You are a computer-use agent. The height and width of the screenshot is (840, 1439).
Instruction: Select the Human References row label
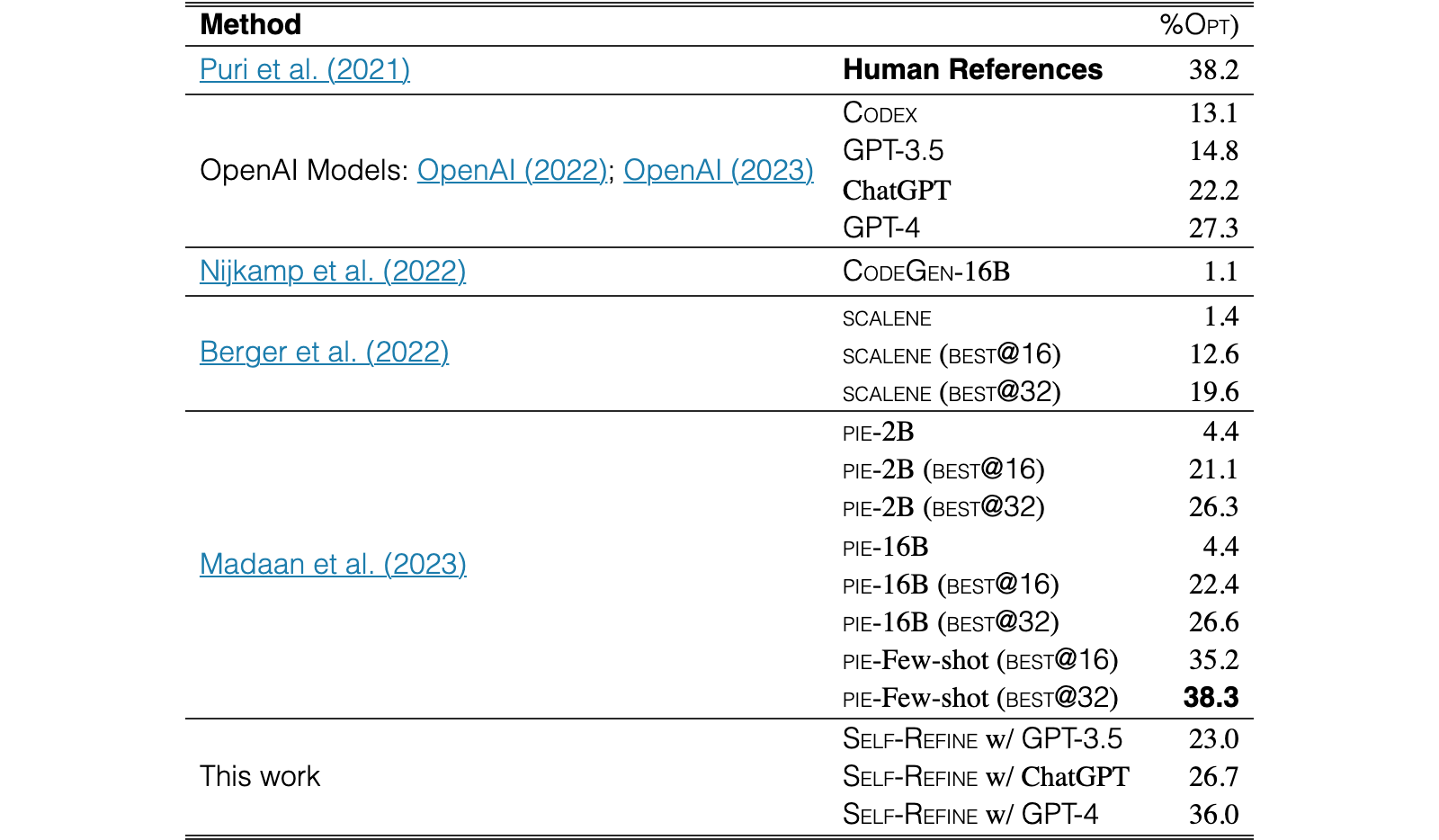pyautogui.click(x=973, y=69)
